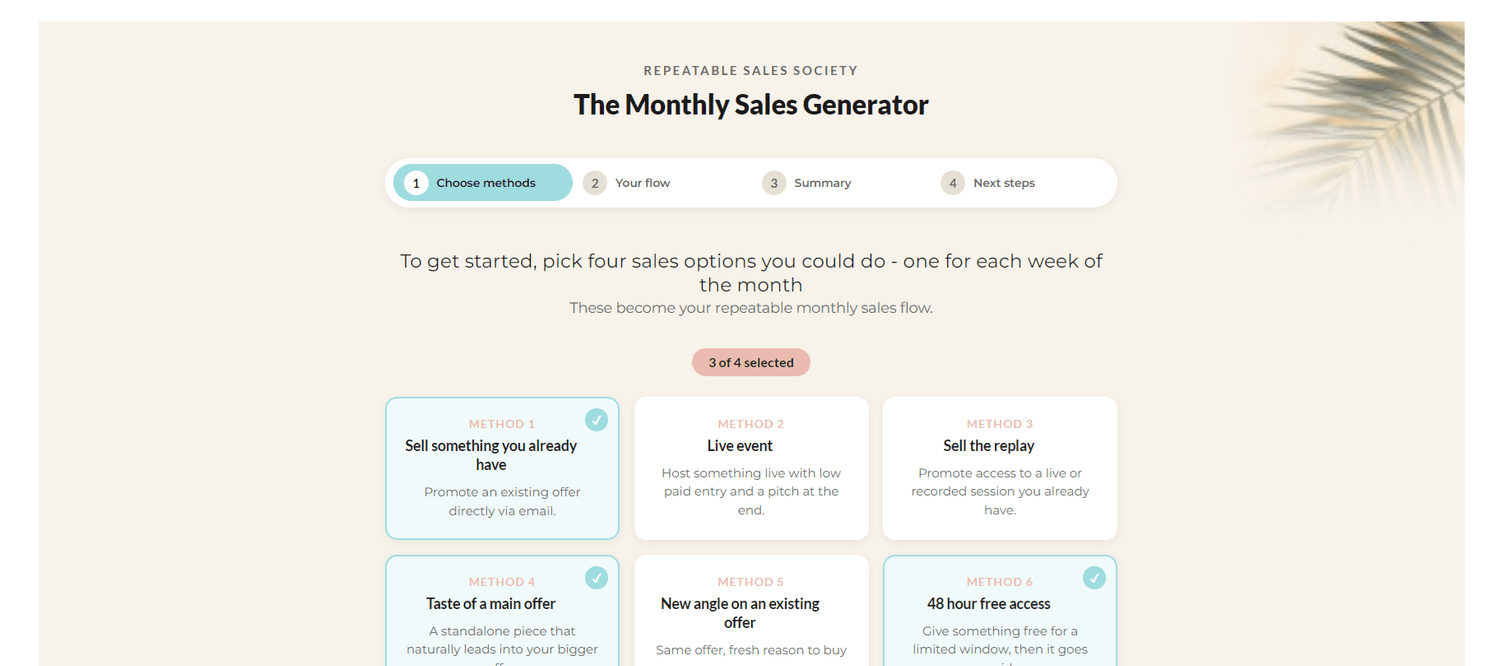Screen dimensions: 1500x666
Task: Select 'New angle on an existing offer' card
Action: coord(751,610)
